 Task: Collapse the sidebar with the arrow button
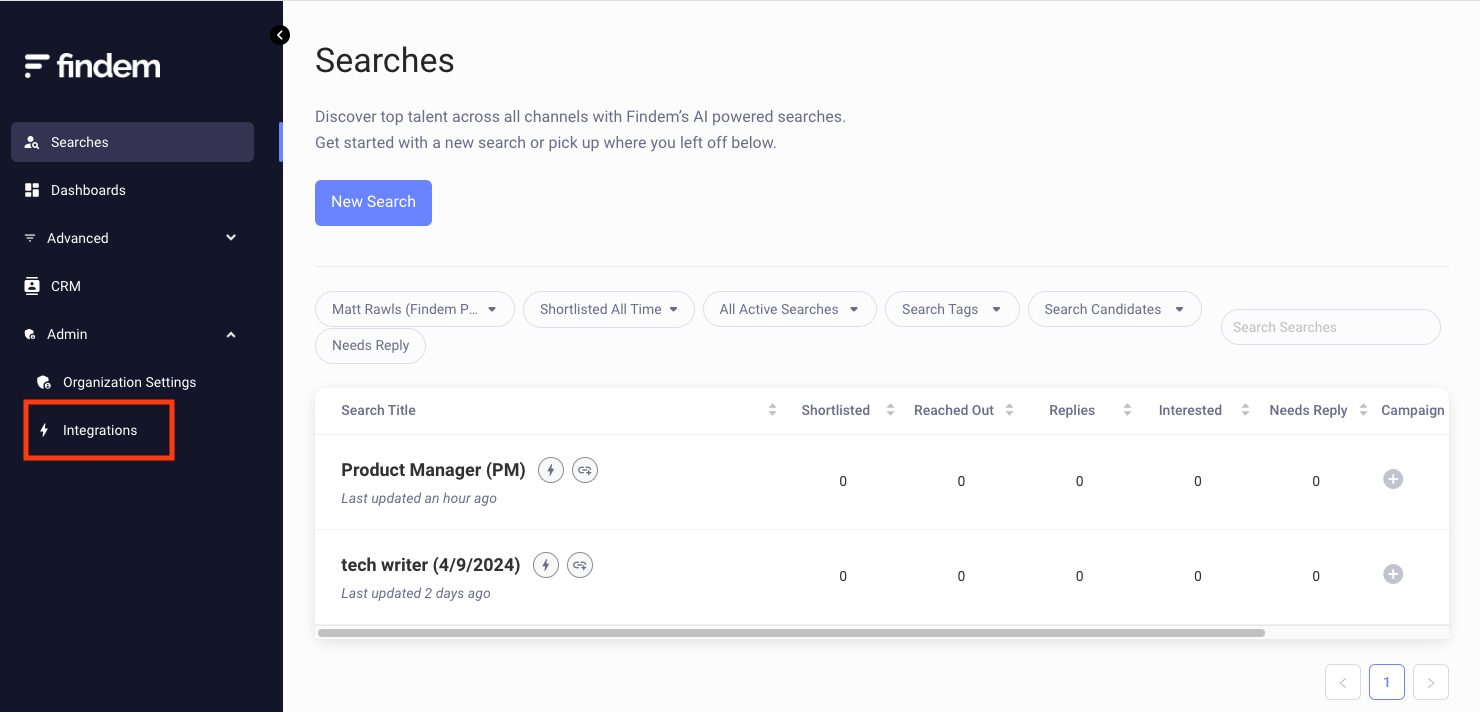pyautogui.click(x=280, y=34)
